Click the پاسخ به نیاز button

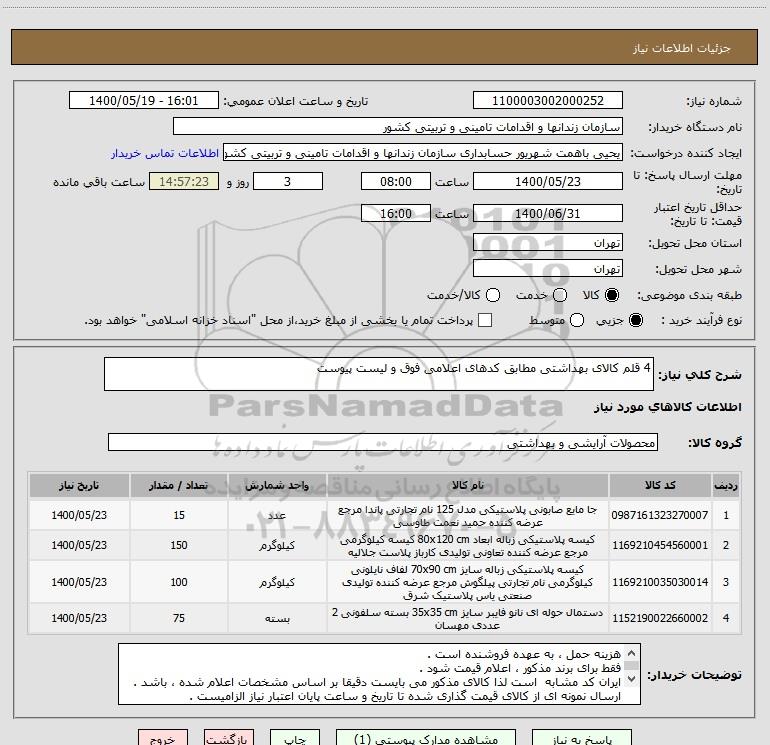click(582, 738)
